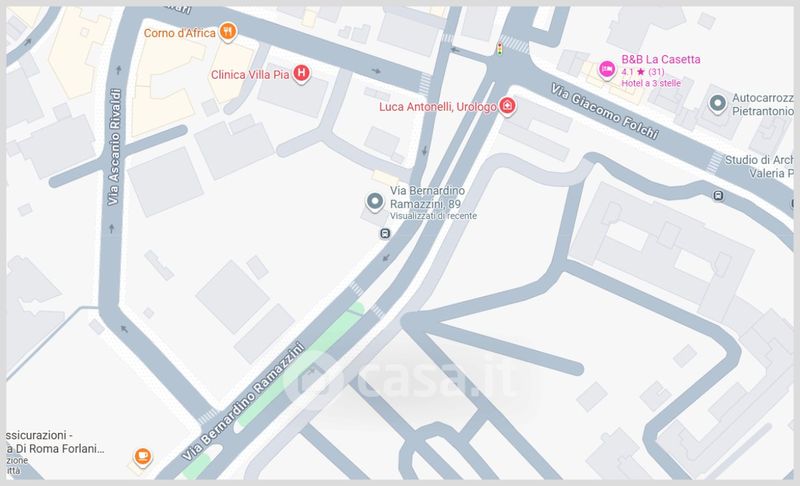800x486 pixels.
Task: Click the Corno d'Africa restaurant icon
Action: (228, 32)
